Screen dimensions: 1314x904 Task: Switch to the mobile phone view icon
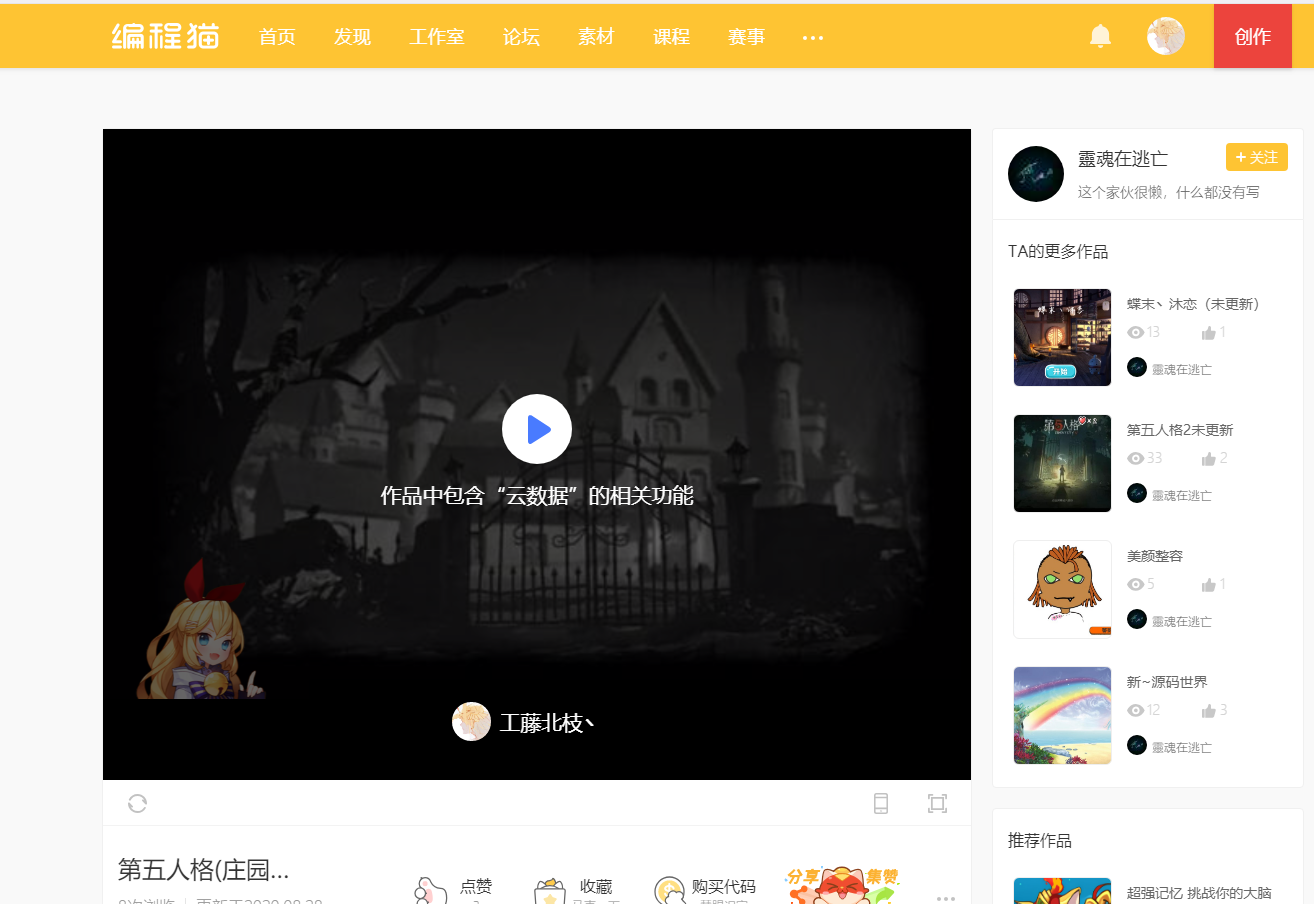pos(881,803)
